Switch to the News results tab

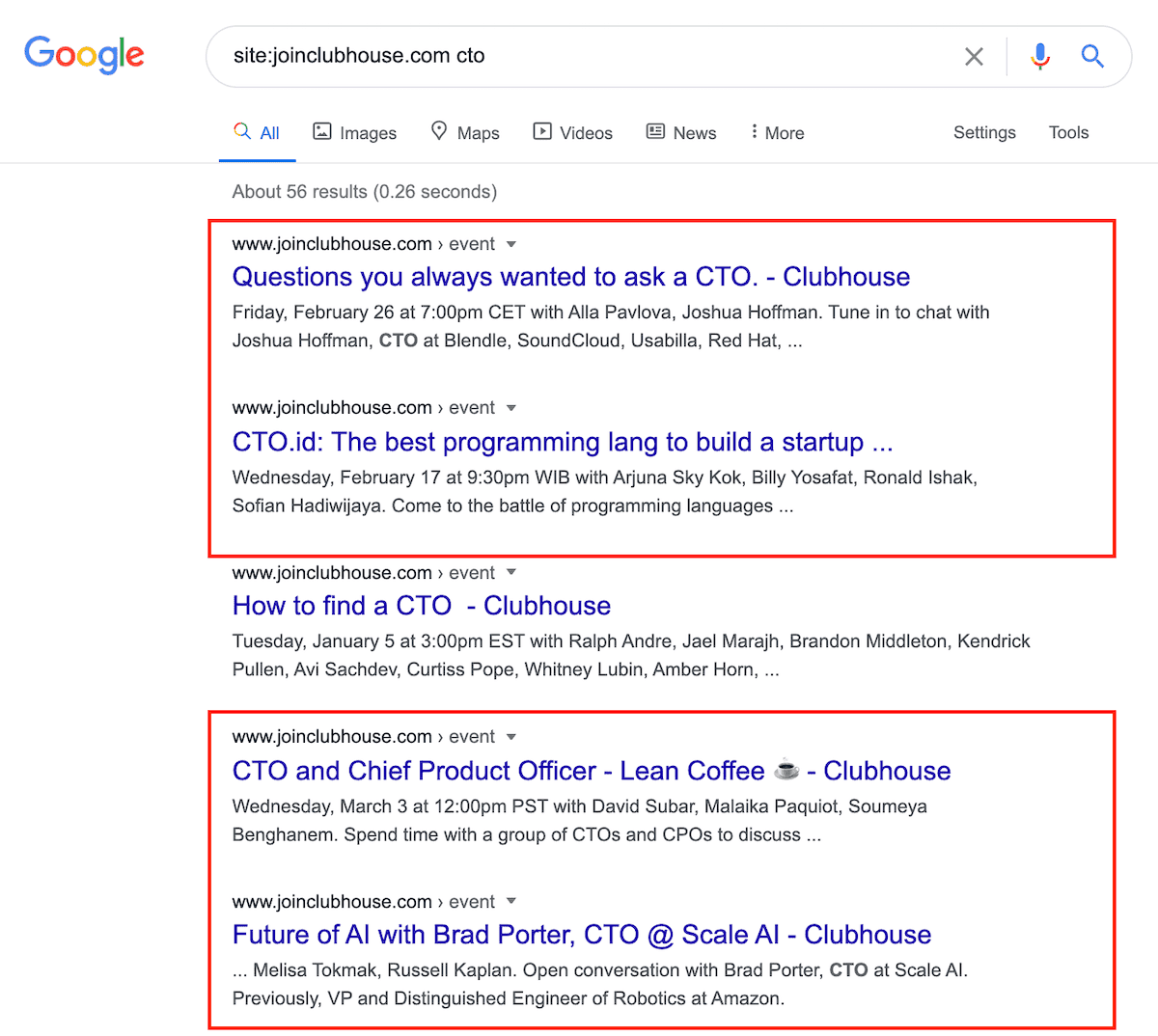click(681, 132)
